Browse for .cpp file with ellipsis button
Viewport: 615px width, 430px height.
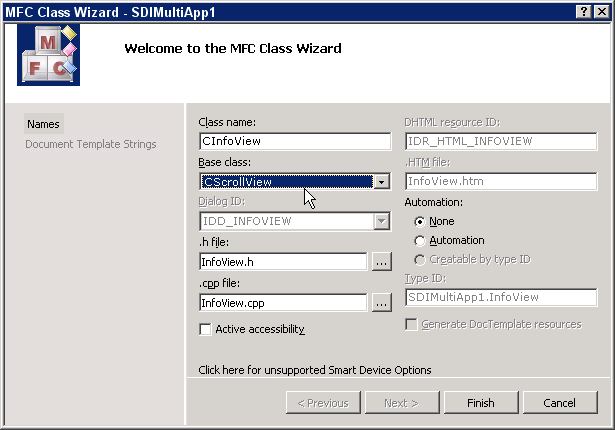coord(382,303)
